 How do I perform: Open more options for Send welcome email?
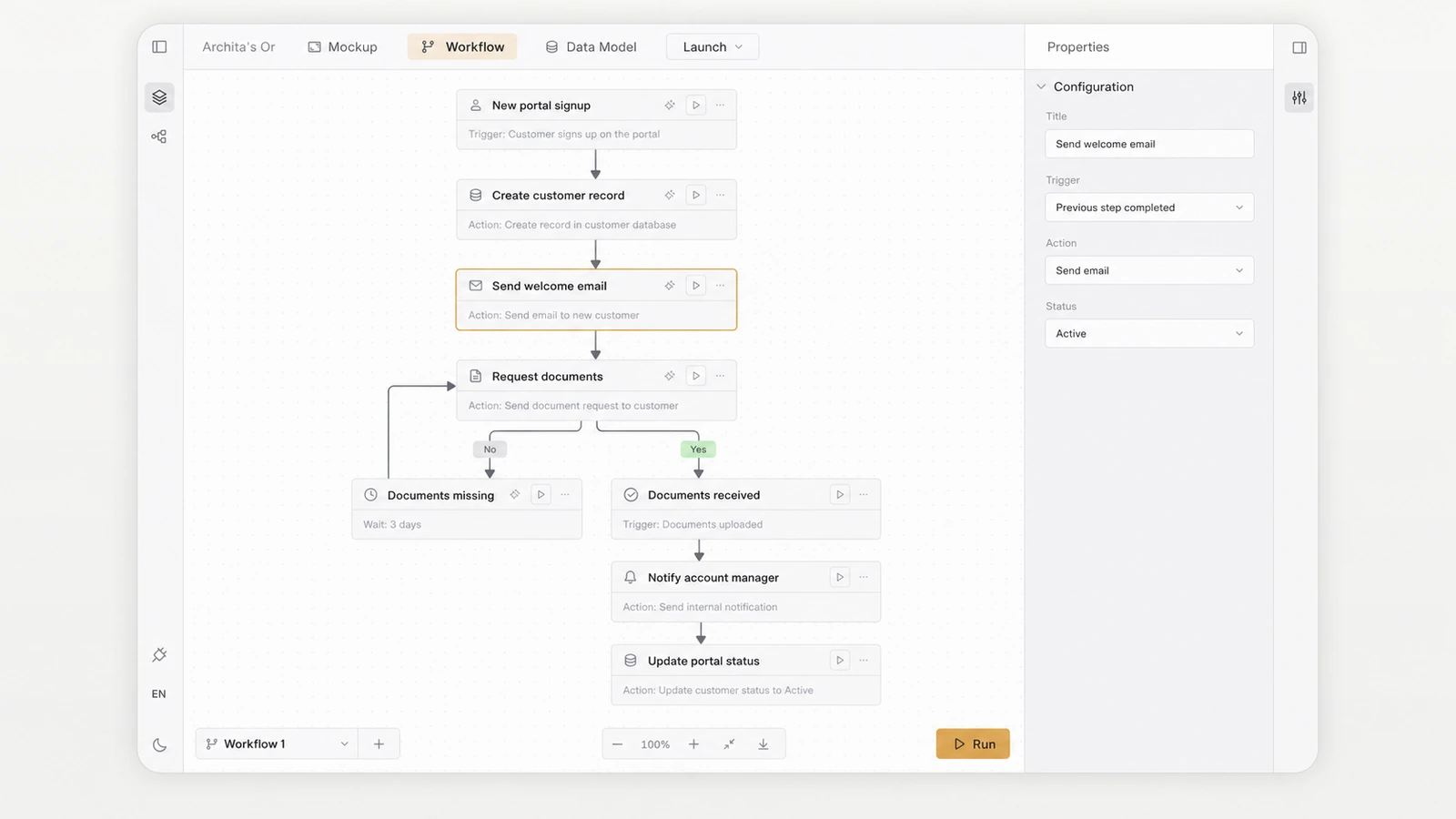click(721, 286)
